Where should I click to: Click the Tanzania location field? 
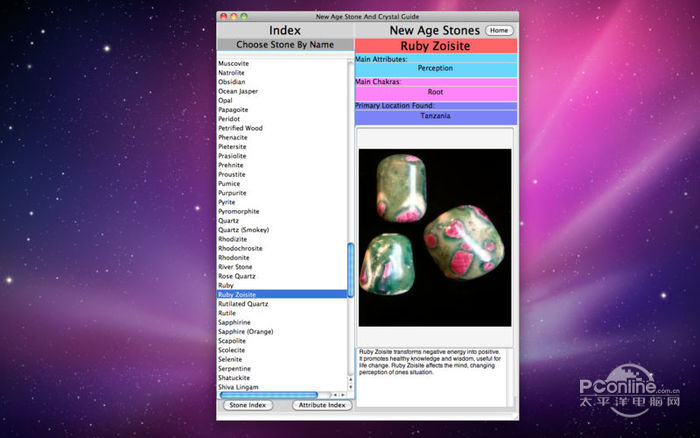436,116
